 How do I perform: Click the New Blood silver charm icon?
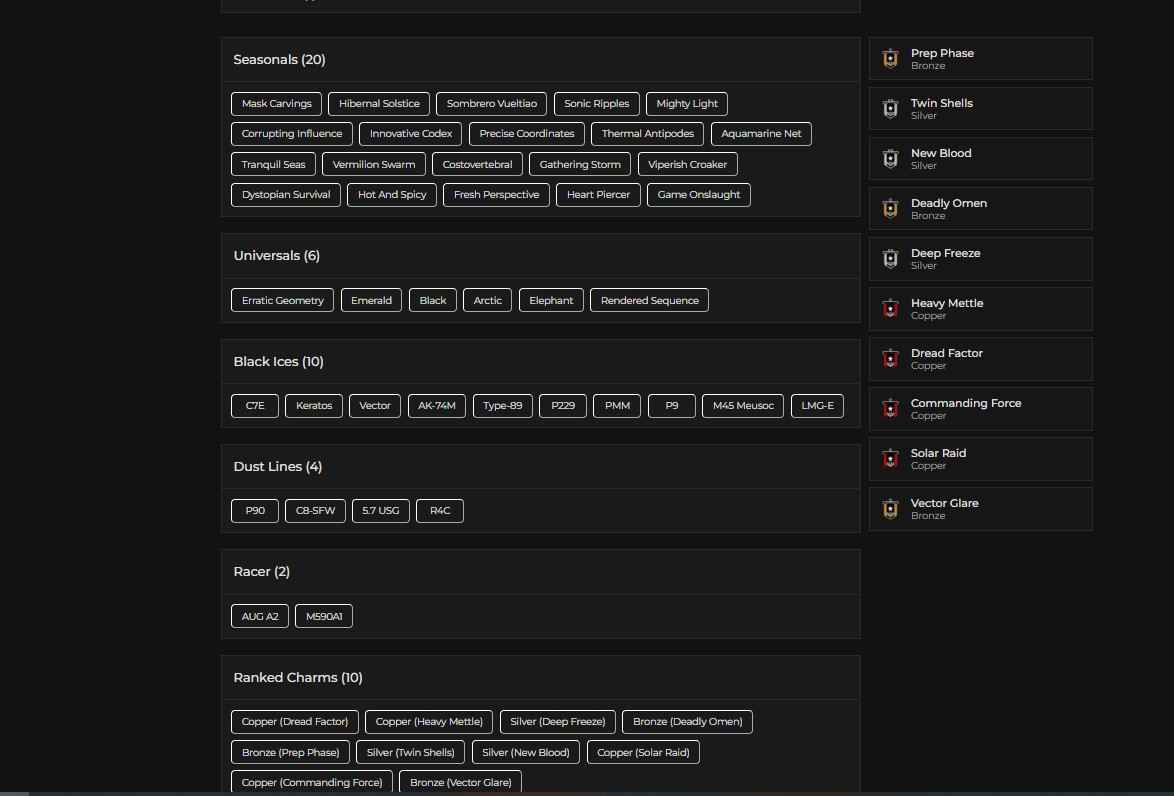point(890,159)
